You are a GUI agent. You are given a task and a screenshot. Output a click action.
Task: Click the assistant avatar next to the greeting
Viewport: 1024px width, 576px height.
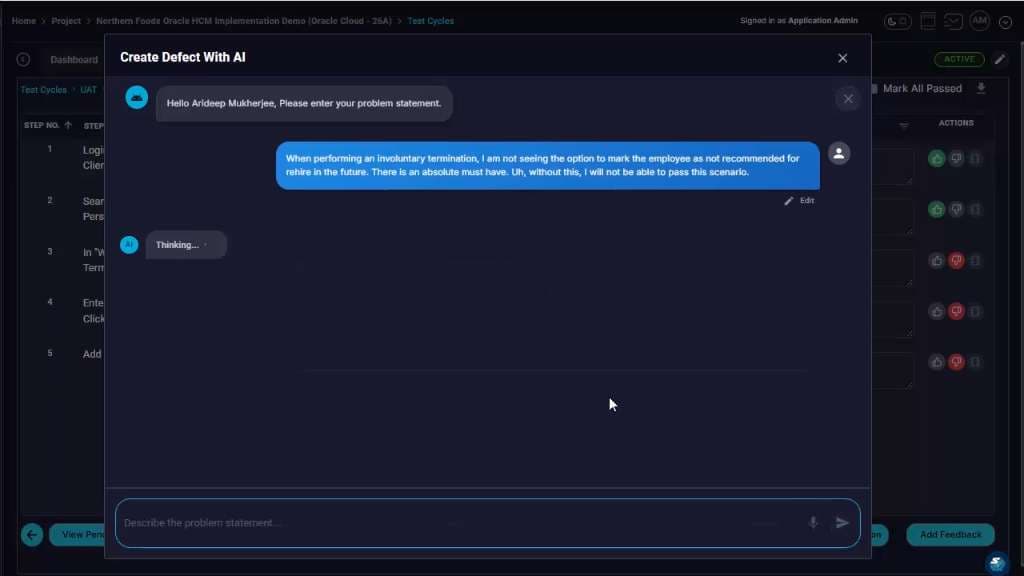(x=136, y=98)
